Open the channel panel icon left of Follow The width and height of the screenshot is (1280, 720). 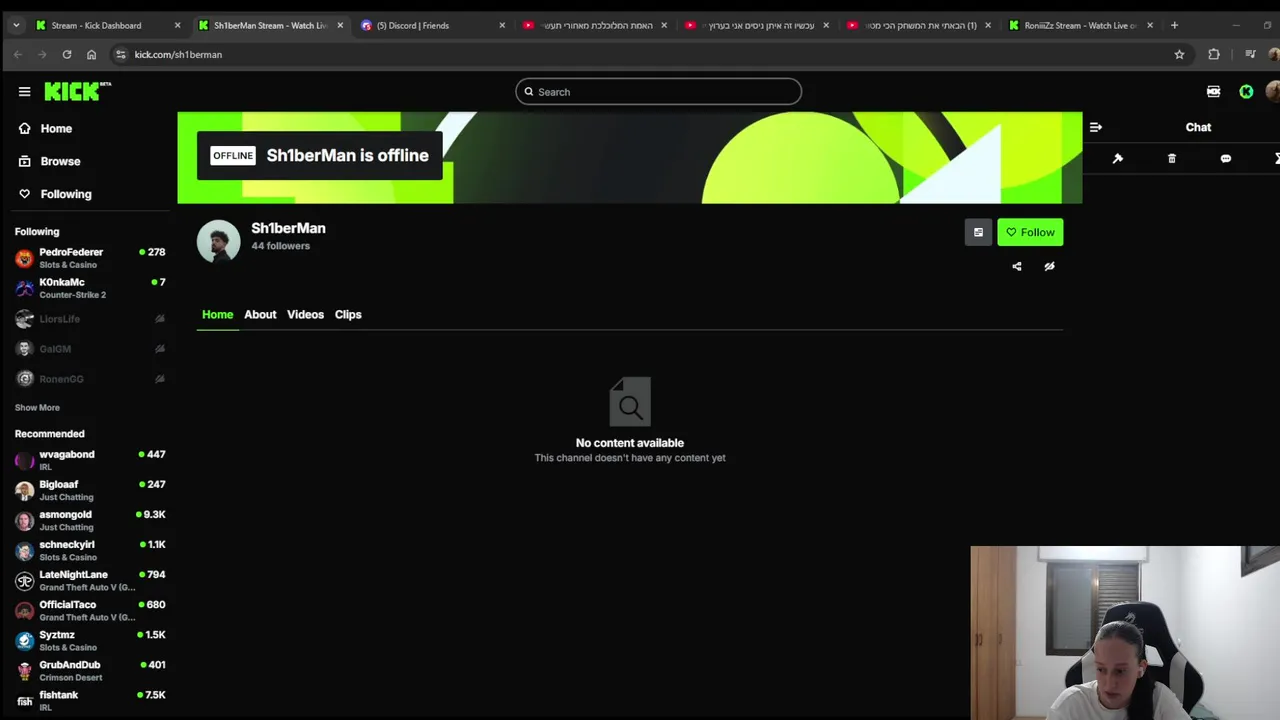(978, 232)
